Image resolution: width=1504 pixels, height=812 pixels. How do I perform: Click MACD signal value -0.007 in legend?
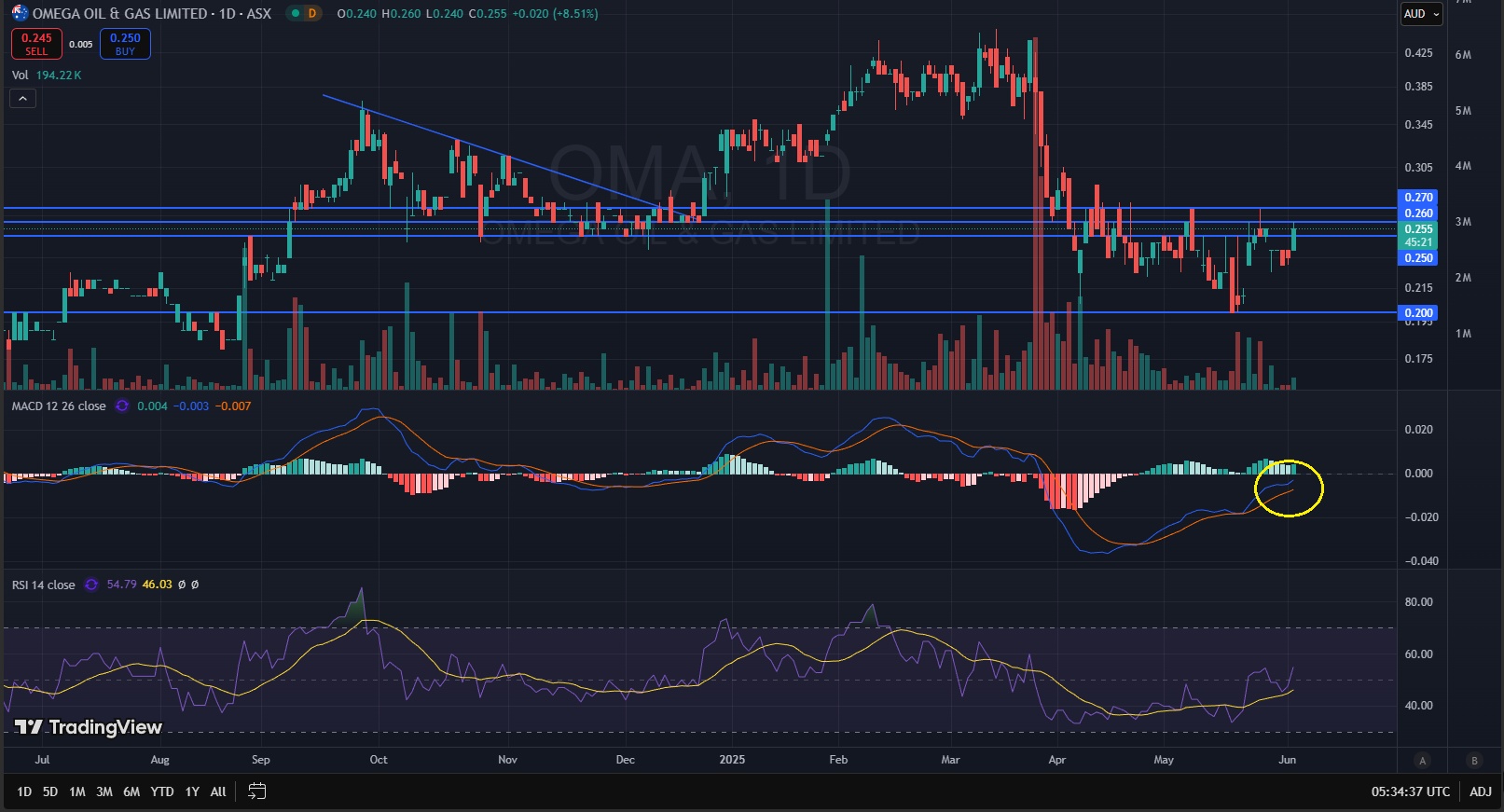233,406
